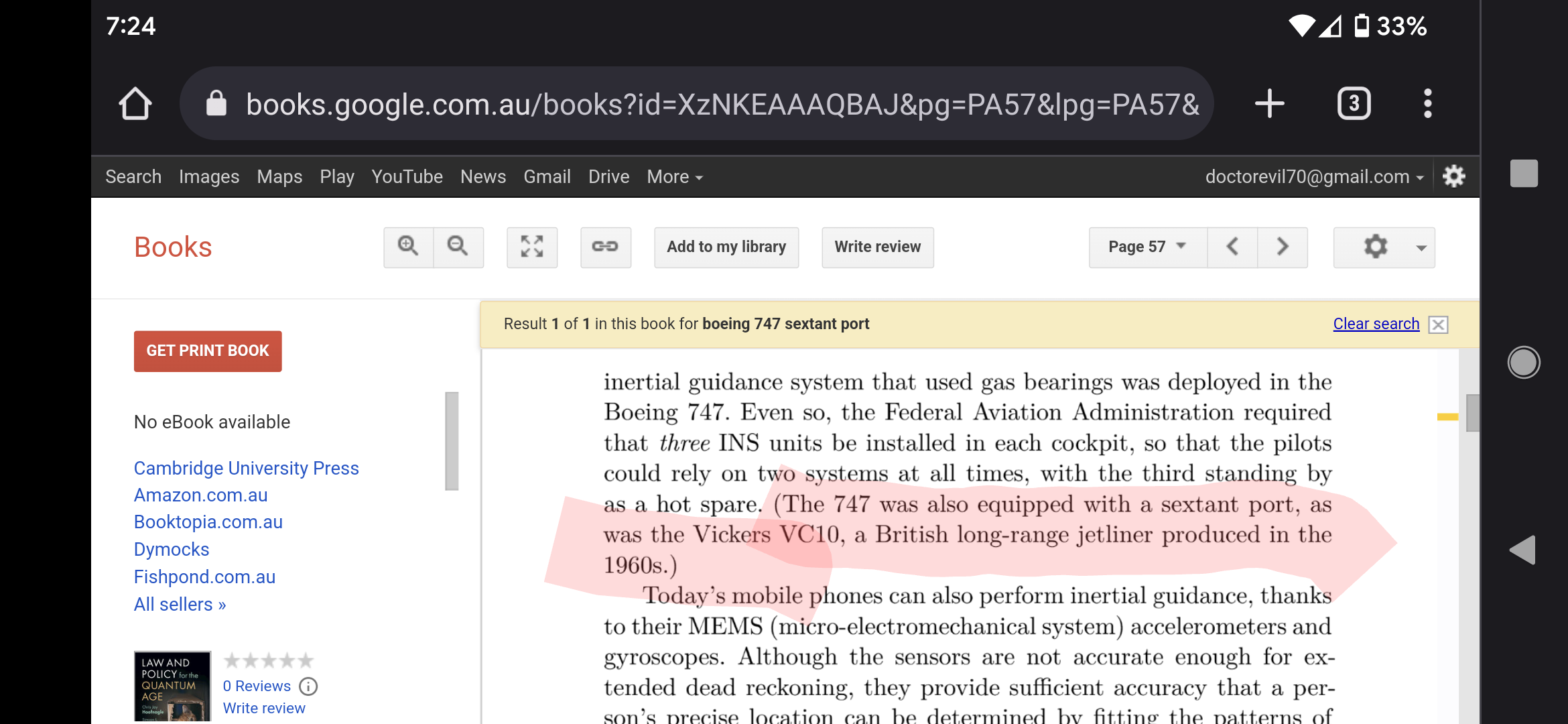This screenshot has height=724, width=1568.
Task: Tap the browser home icon
Action: click(x=135, y=104)
